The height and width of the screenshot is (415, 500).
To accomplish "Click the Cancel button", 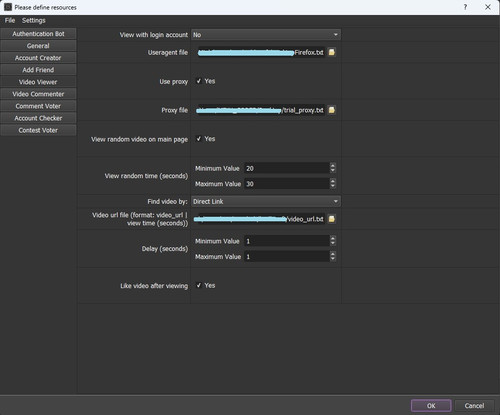I will tap(474, 406).
